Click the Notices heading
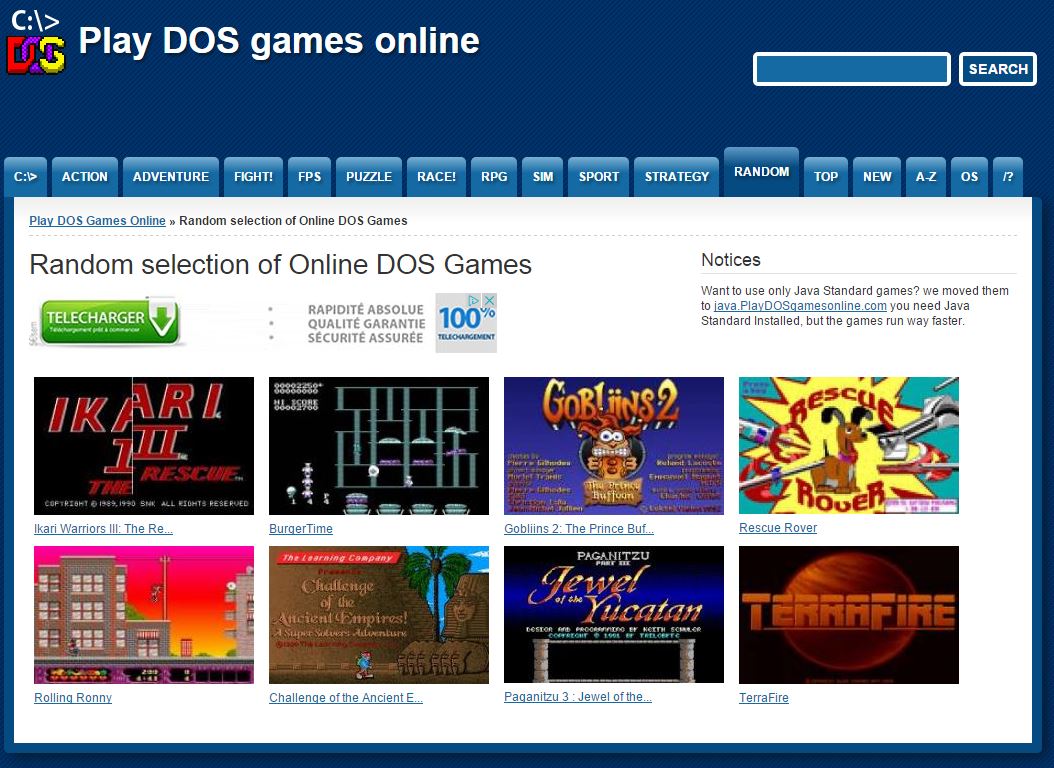 coord(731,260)
